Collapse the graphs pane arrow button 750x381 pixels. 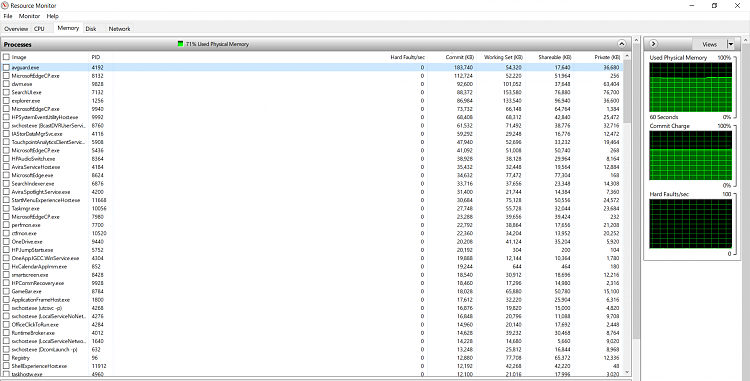pos(653,44)
